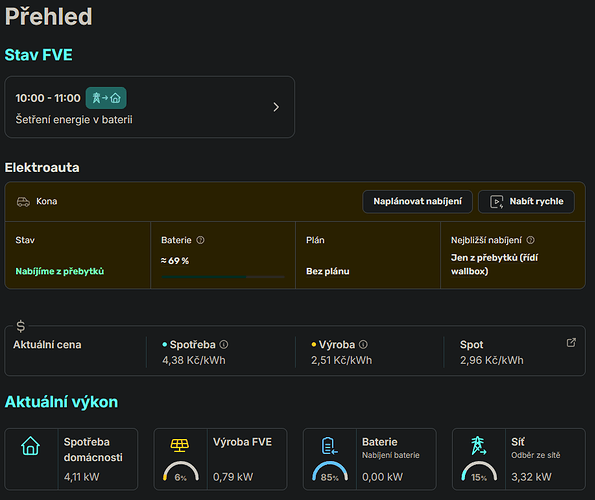The width and height of the screenshot is (595, 500).
Task: Click the solar panel icon for Výroba FVE
Action: (x=179, y=445)
